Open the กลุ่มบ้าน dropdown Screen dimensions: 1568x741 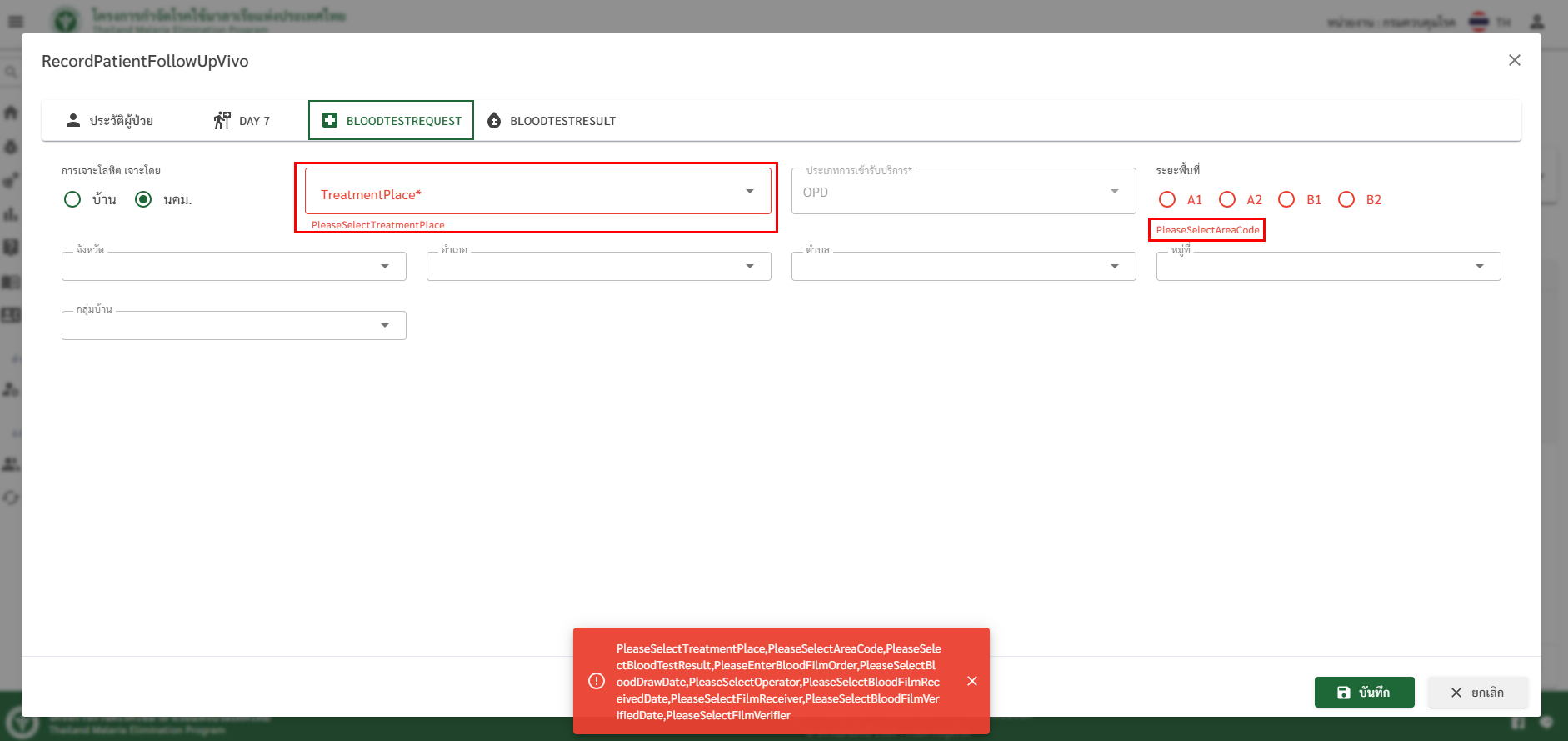233,325
